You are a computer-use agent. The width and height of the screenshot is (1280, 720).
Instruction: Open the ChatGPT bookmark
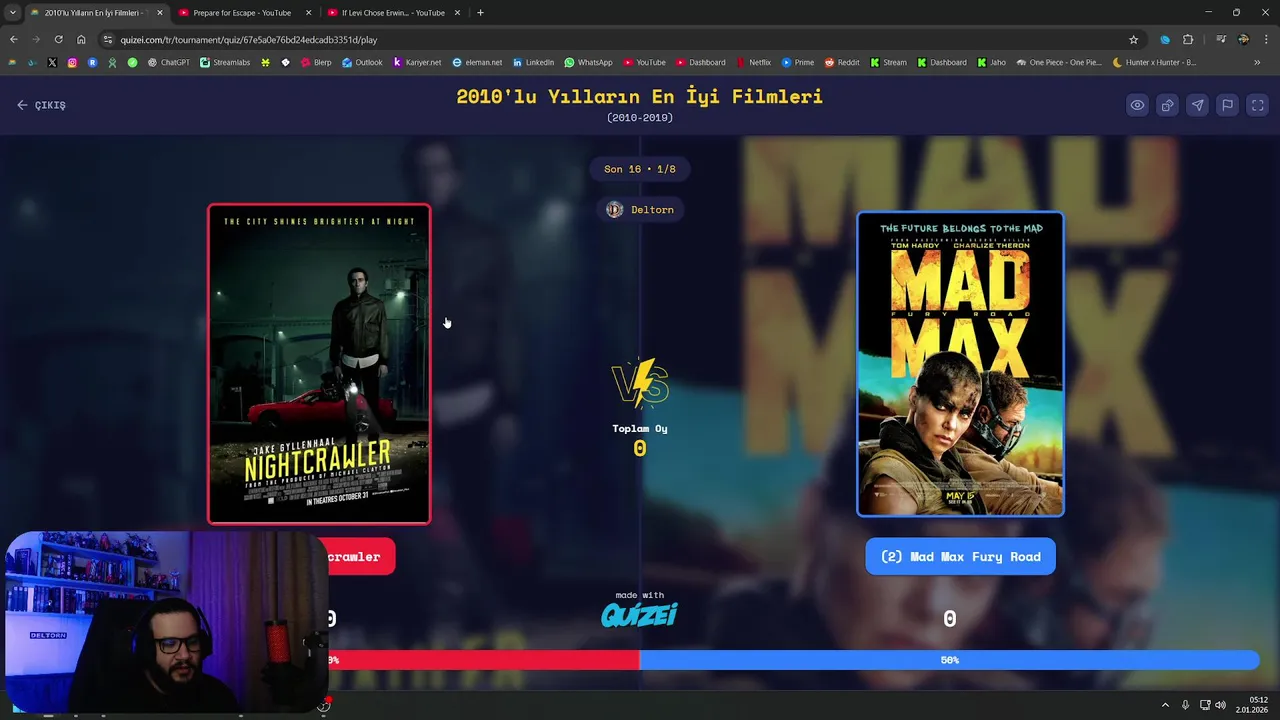[168, 62]
